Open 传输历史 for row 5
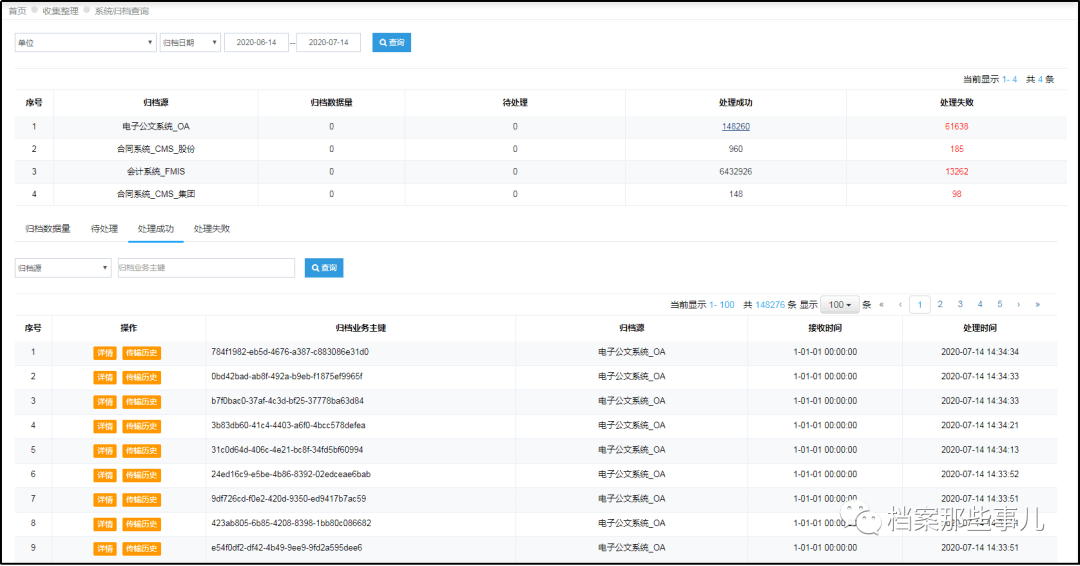 [x=141, y=451]
